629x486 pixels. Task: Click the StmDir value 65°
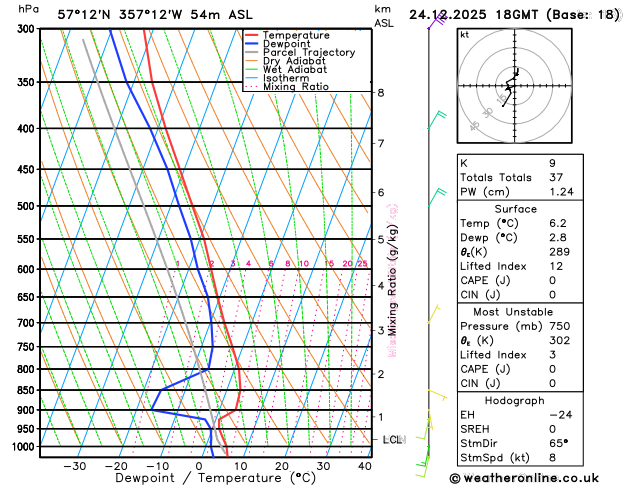(559, 443)
